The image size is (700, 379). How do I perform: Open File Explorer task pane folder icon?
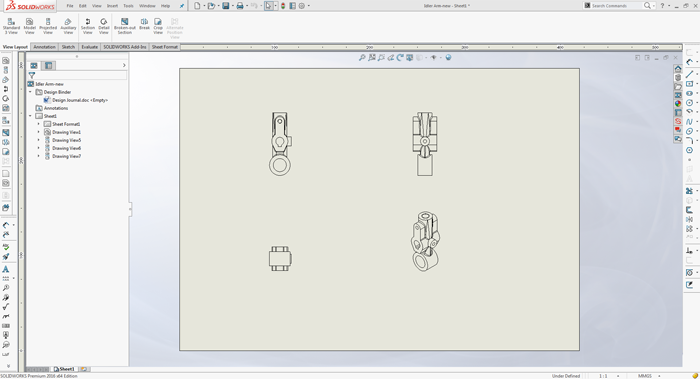coord(678,87)
